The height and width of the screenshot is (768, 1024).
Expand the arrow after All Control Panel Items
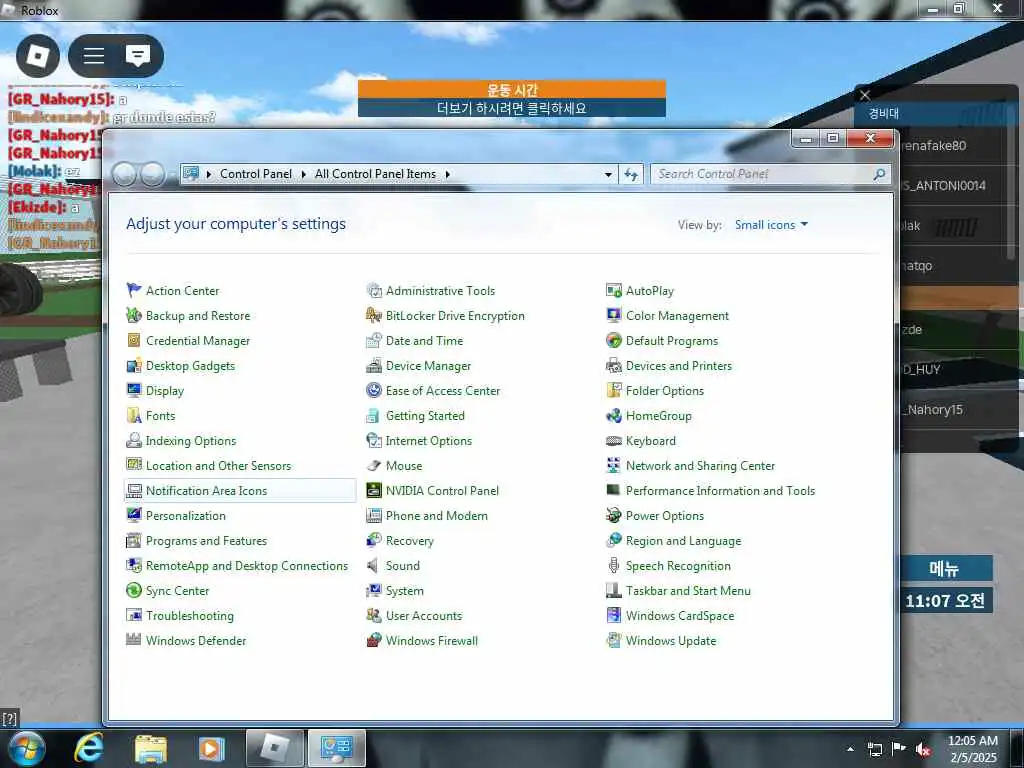(x=447, y=174)
